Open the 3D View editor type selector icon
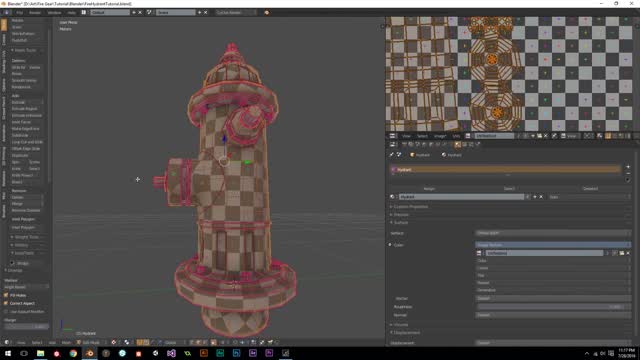Screen dimensions: 640x360 [x=7, y=342]
